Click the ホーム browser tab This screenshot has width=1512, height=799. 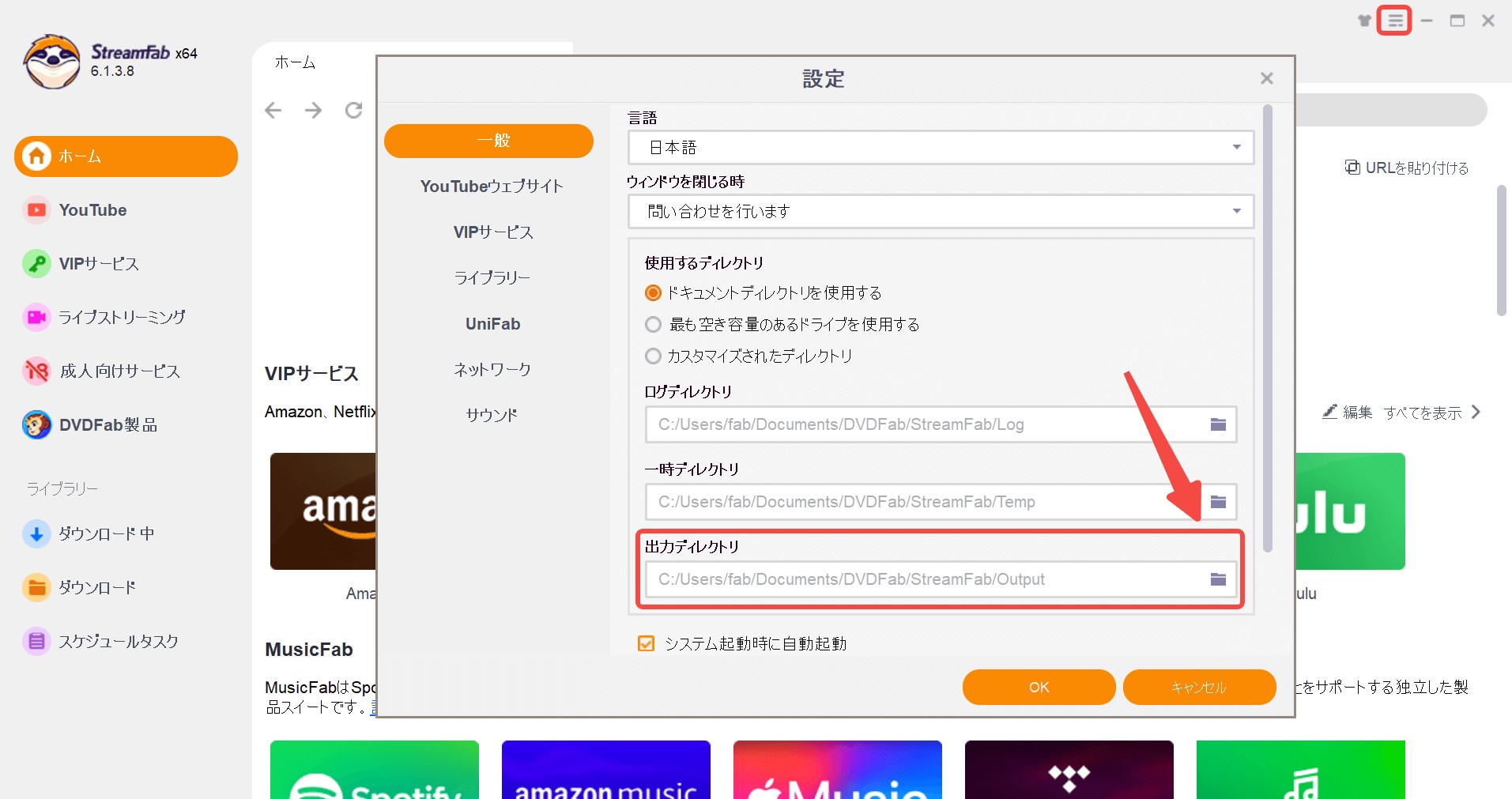coord(295,62)
